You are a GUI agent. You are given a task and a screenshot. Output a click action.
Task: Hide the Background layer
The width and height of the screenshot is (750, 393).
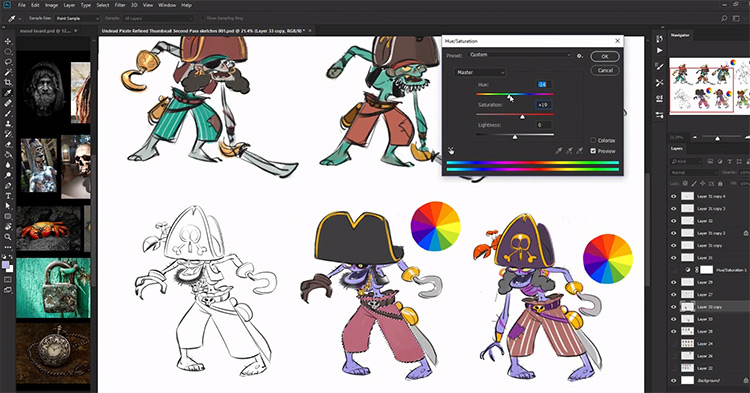tap(673, 381)
